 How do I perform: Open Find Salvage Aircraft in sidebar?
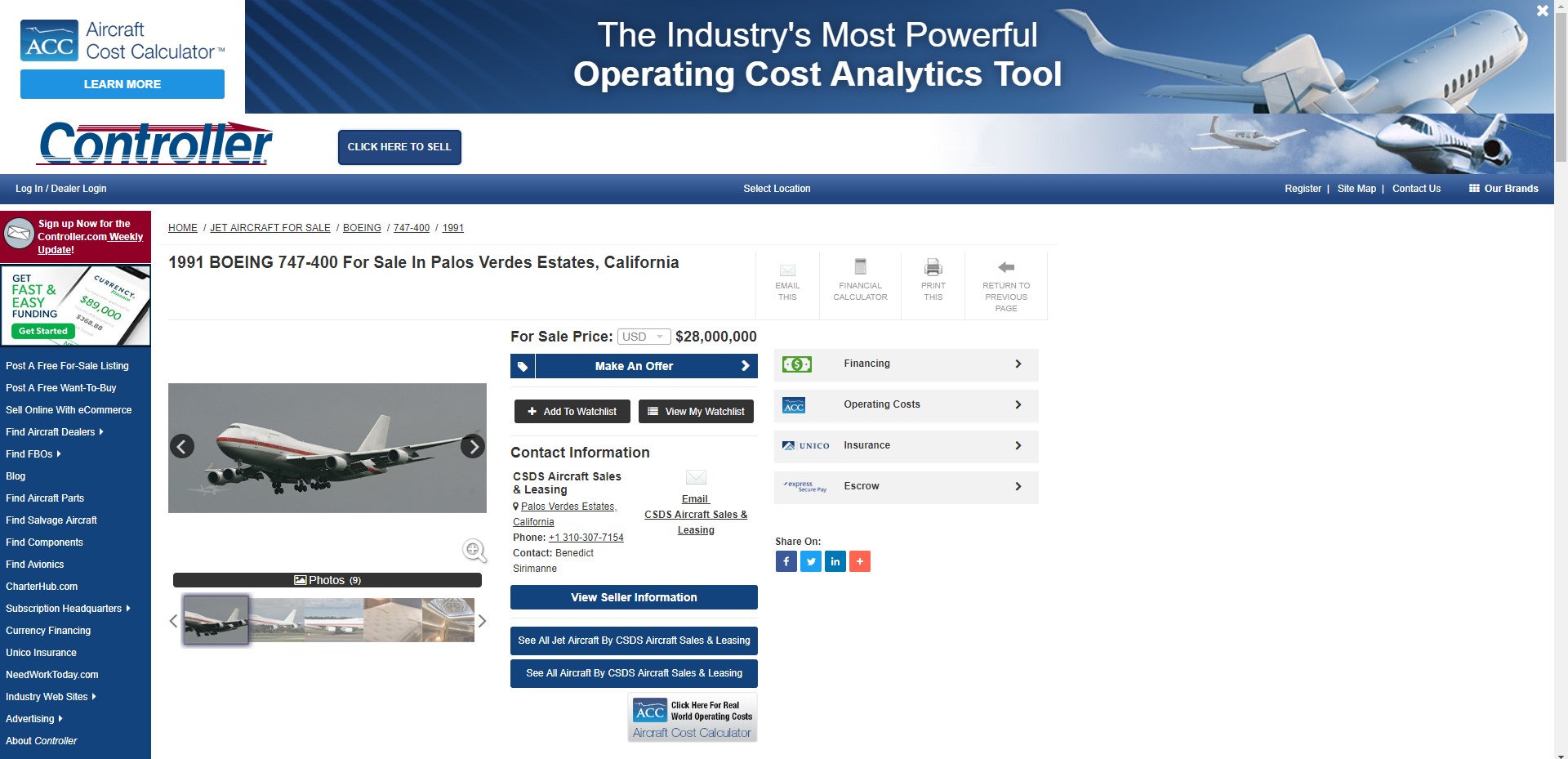[x=51, y=520]
